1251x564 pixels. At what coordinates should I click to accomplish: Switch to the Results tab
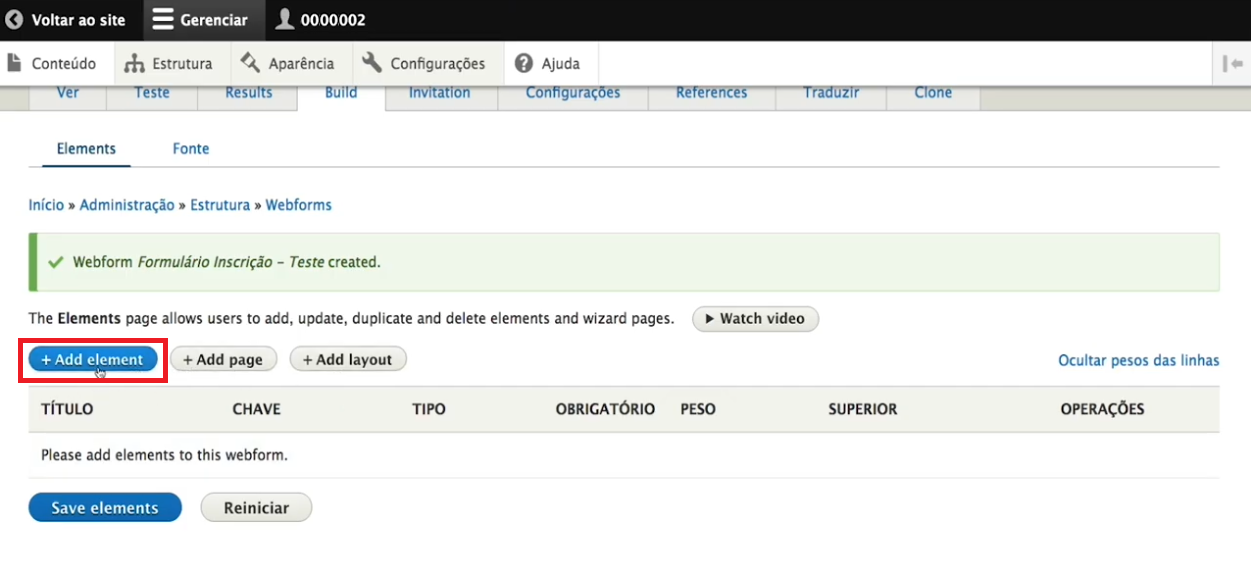[248, 93]
